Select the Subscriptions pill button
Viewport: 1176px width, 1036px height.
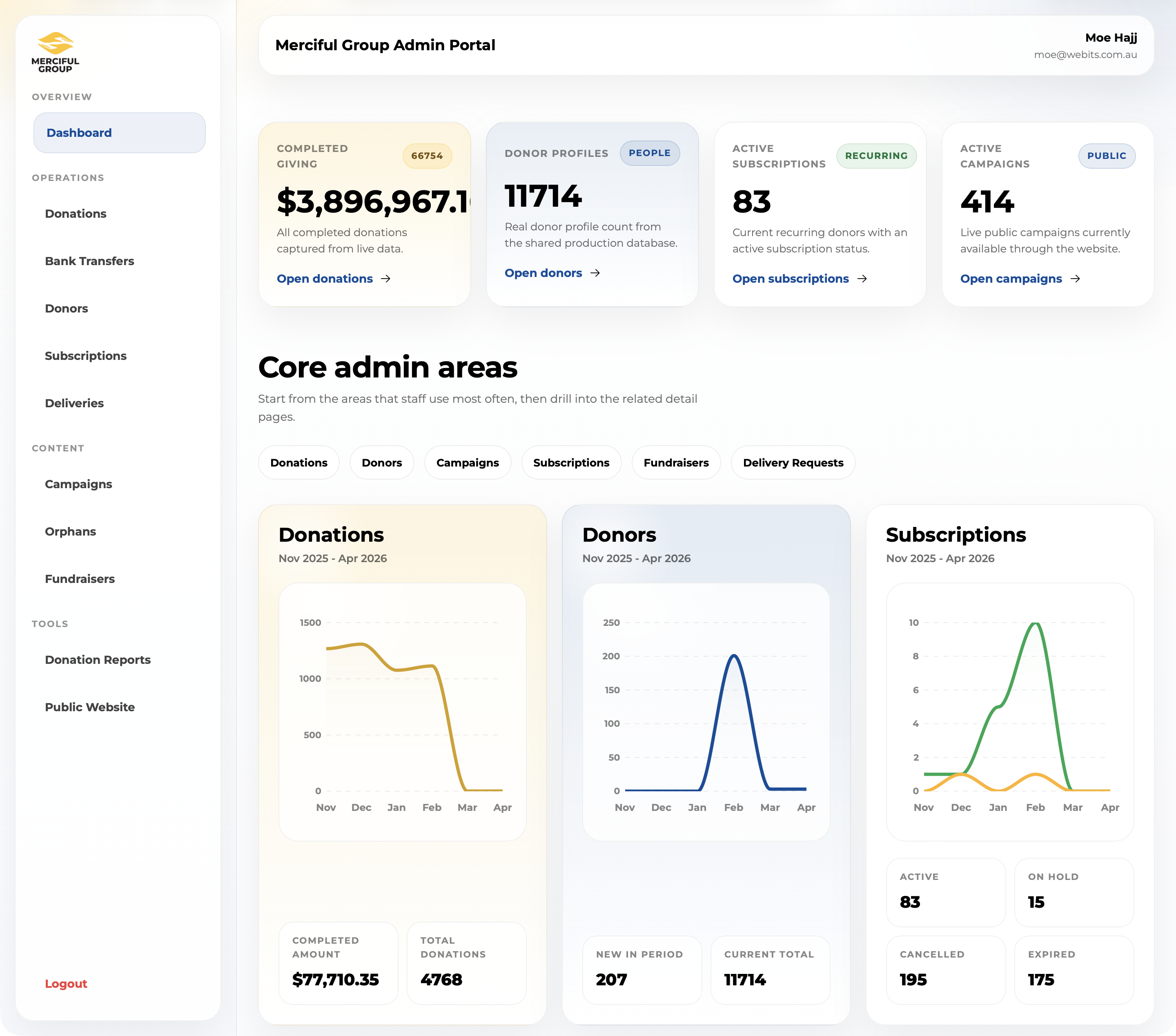[x=571, y=463]
